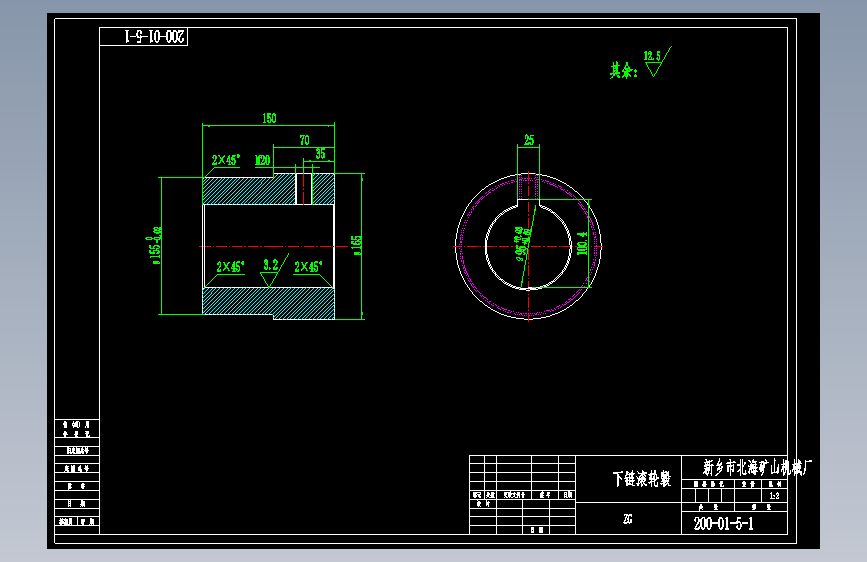
Task: Select the 100.4 keyway depth dimension
Action: coord(582,243)
